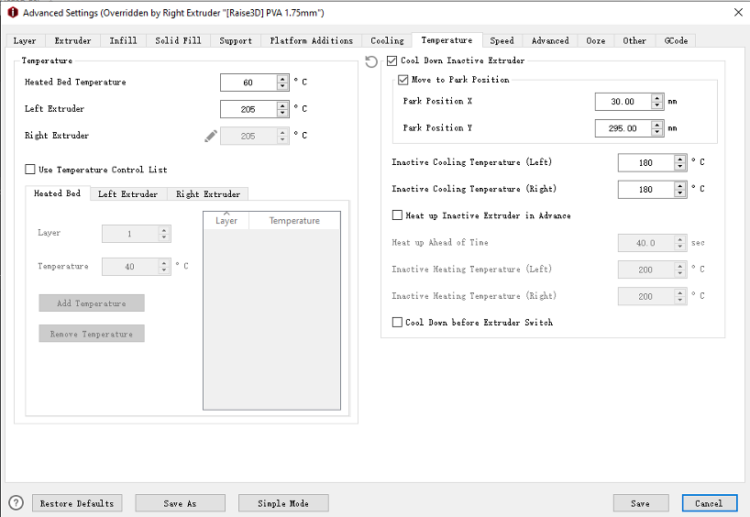Increase Park Position X spinner value
Viewport: 750px width, 517px height.
point(657,97)
